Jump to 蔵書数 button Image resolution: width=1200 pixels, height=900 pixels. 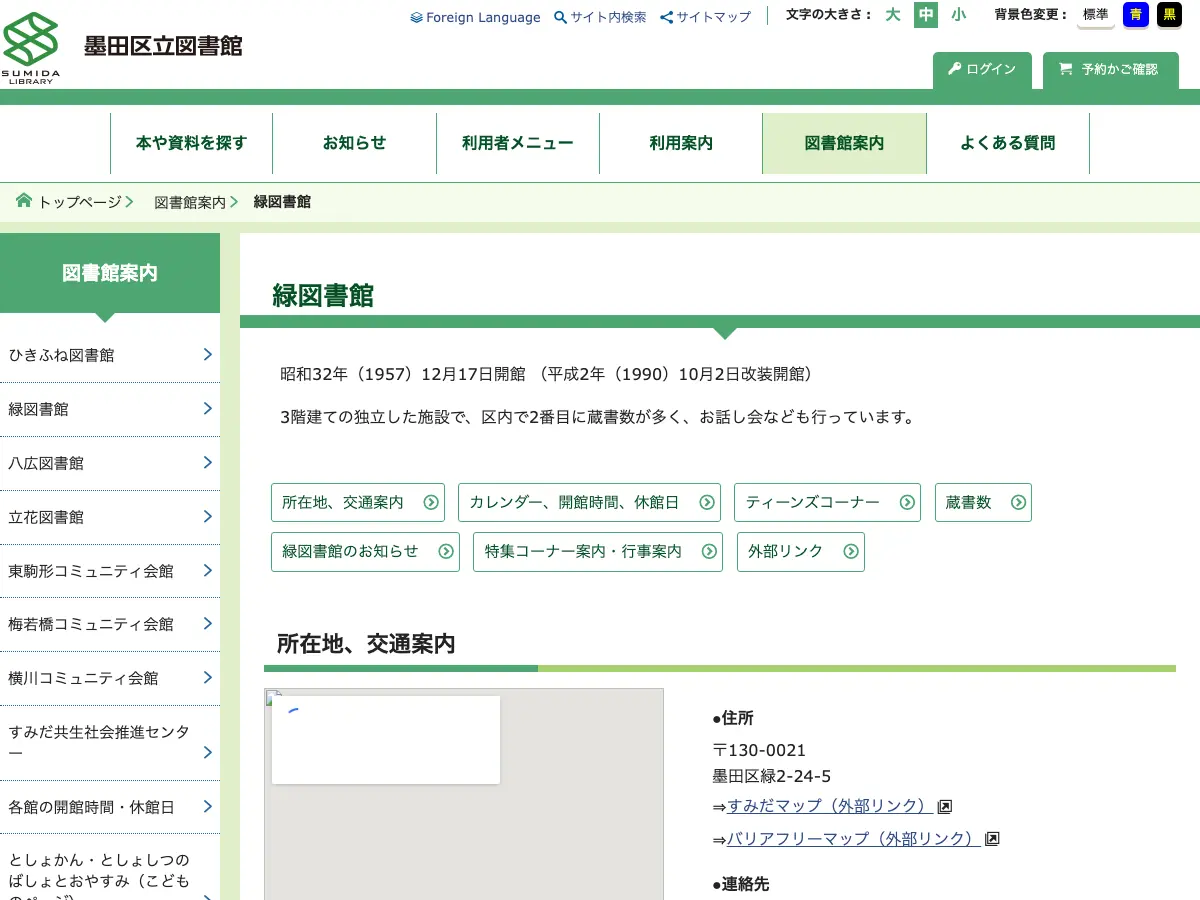[983, 502]
